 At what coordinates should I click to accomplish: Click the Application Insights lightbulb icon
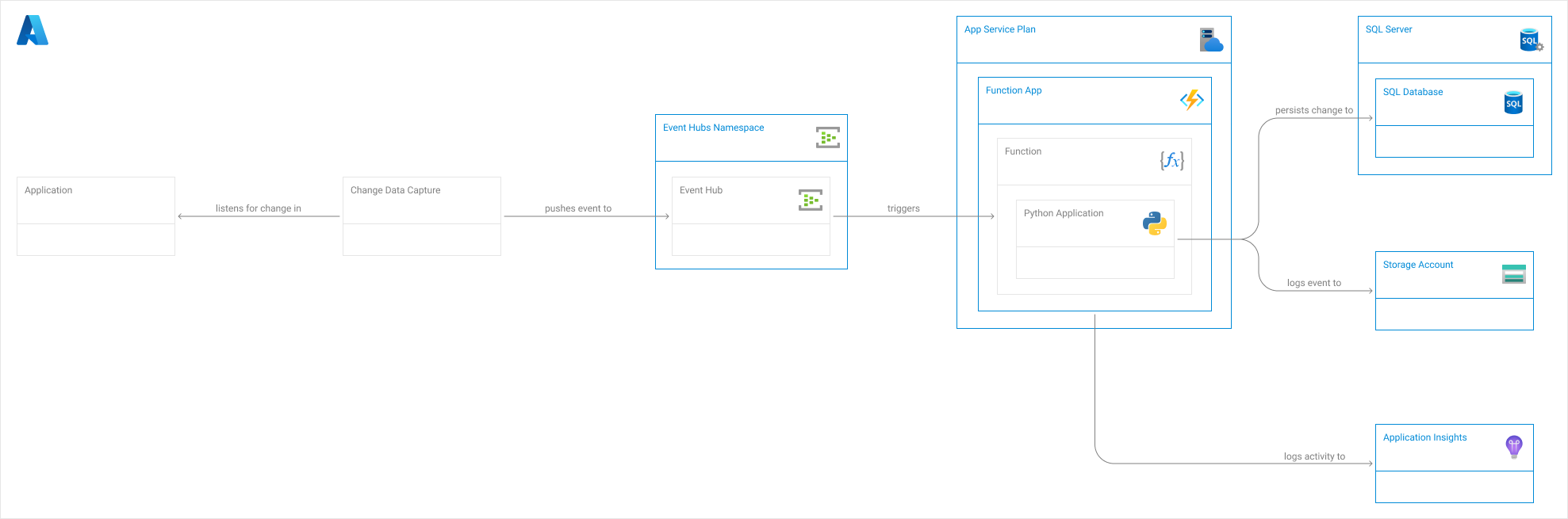coord(1514,447)
